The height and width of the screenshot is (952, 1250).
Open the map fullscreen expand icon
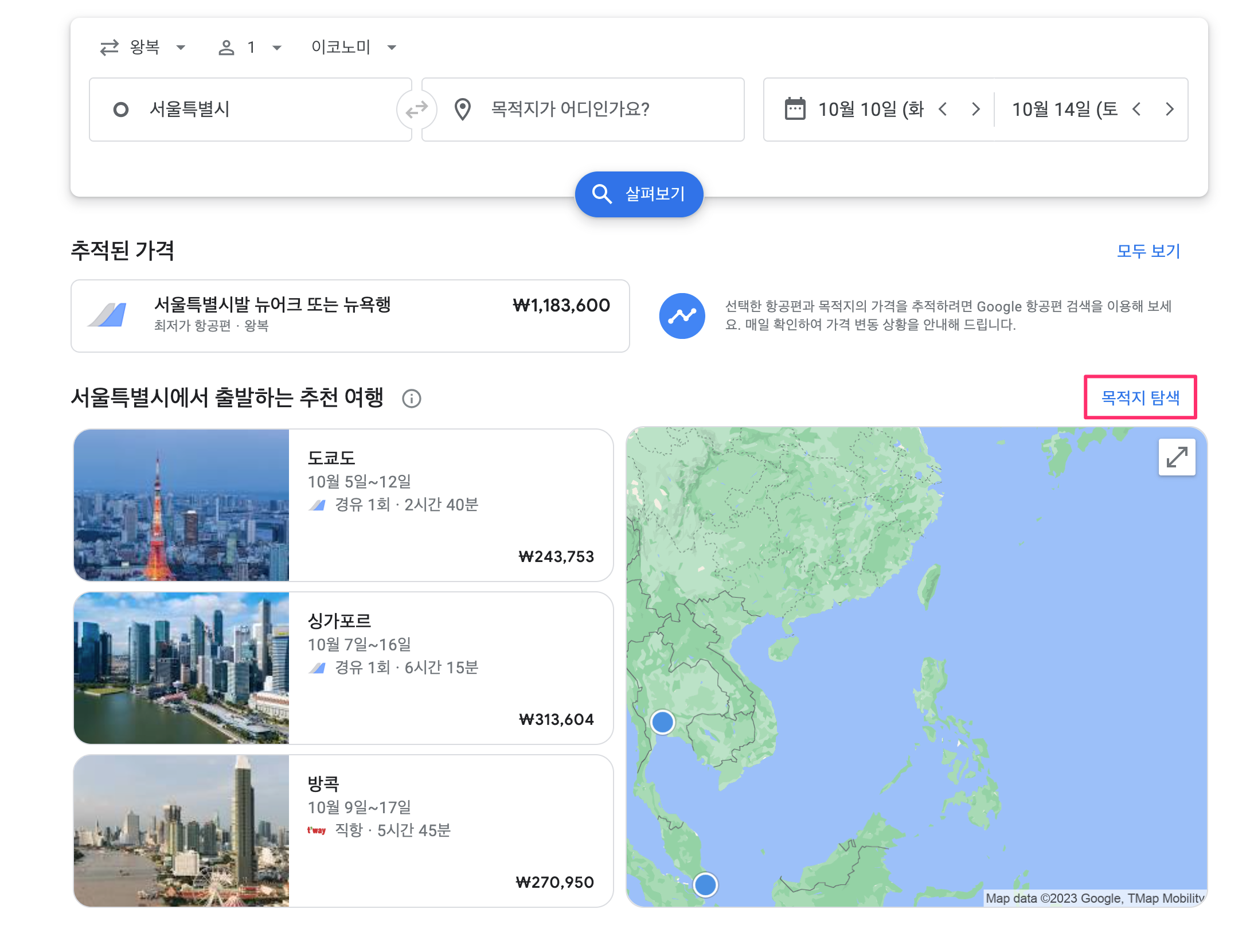pyautogui.click(x=1176, y=457)
